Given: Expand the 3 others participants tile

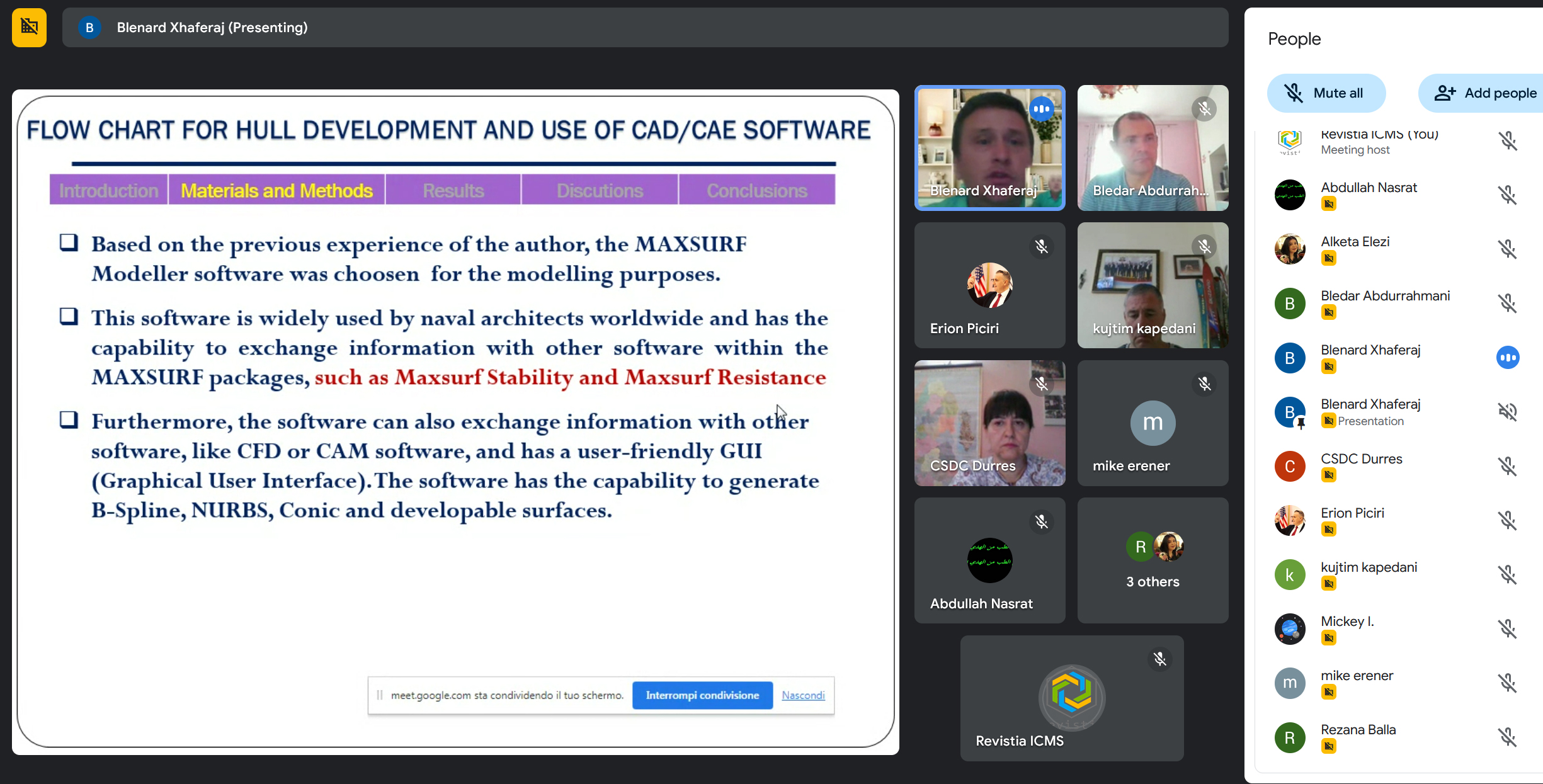Looking at the screenshot, I should pyautogui.click(x=1153, y=560).
